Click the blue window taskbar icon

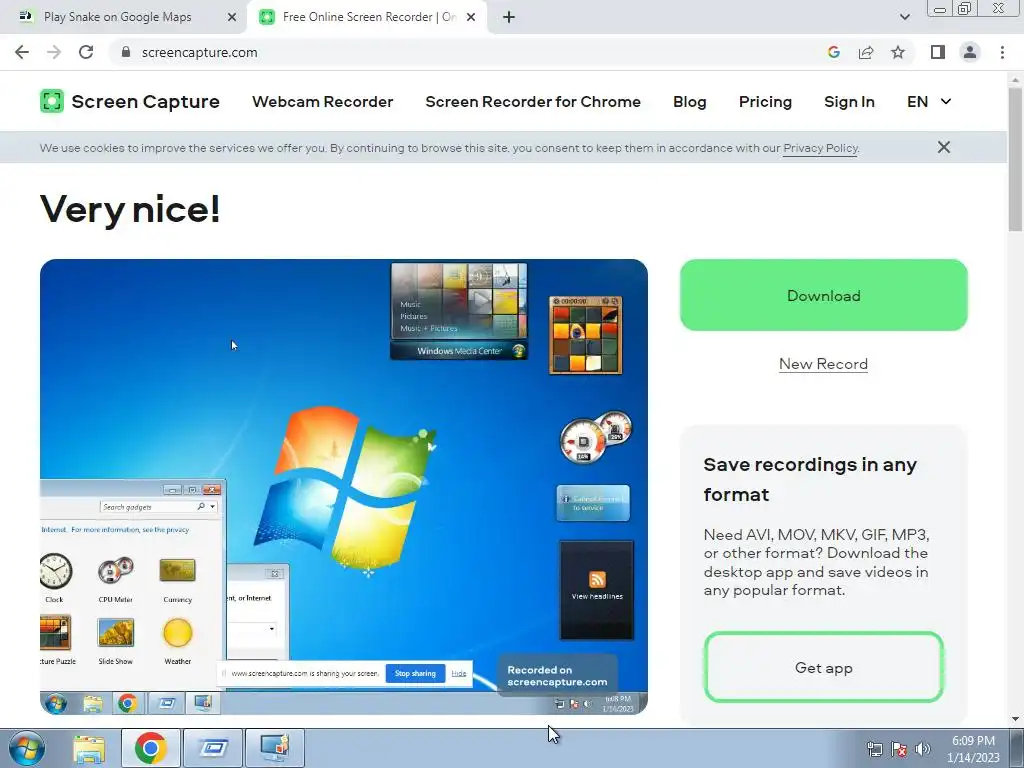213,748
